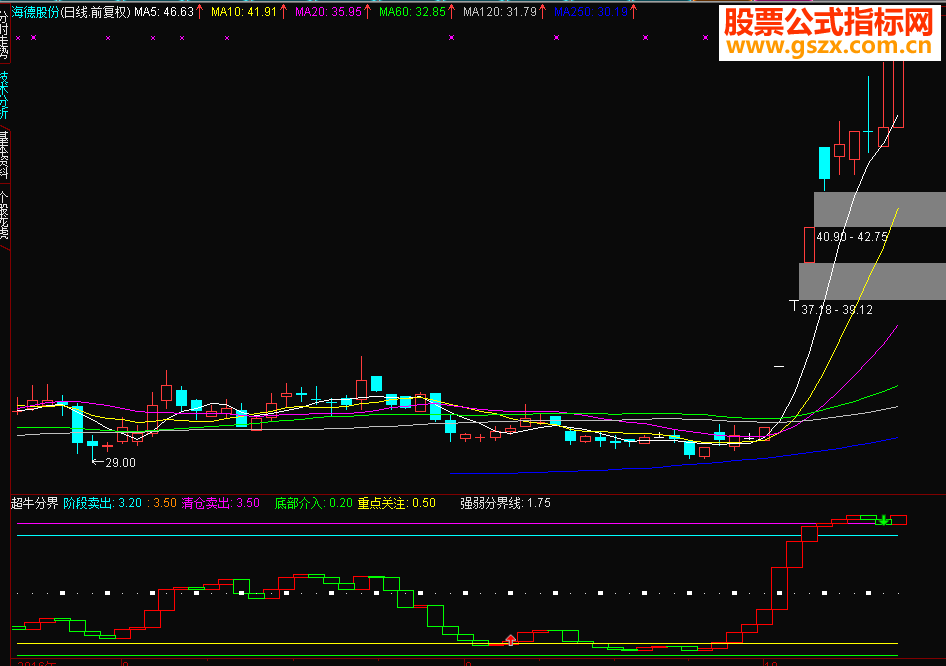
Task: Click the red up arrow beside MA10
Action: tap(283, 11)
